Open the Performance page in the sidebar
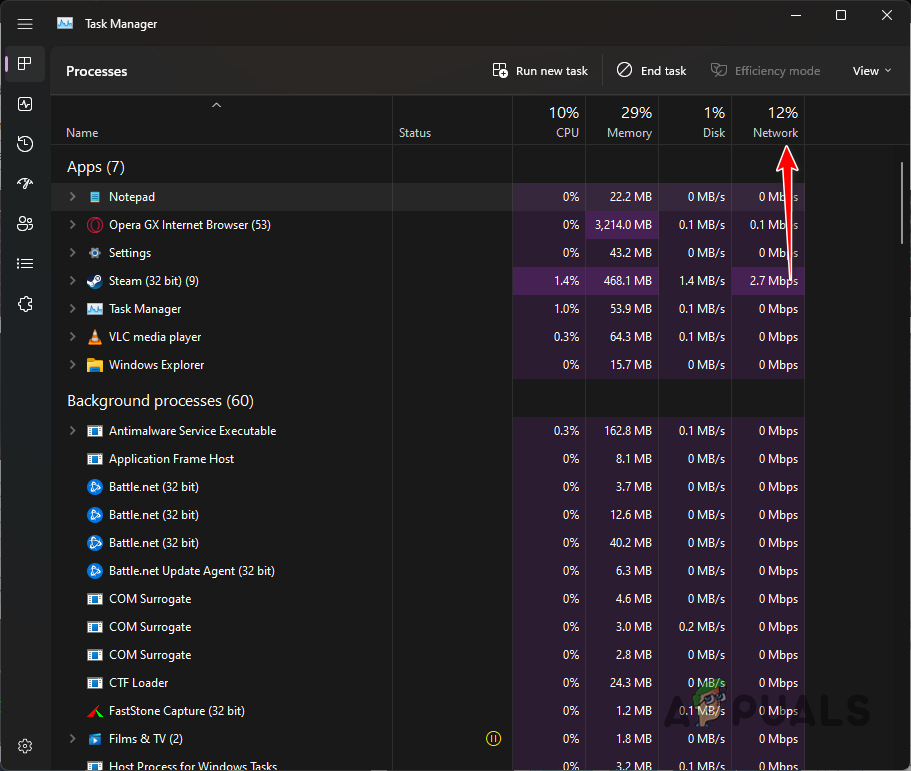This screenshot has height=771, width=911. pyautogui.click(x=24, y=104)
